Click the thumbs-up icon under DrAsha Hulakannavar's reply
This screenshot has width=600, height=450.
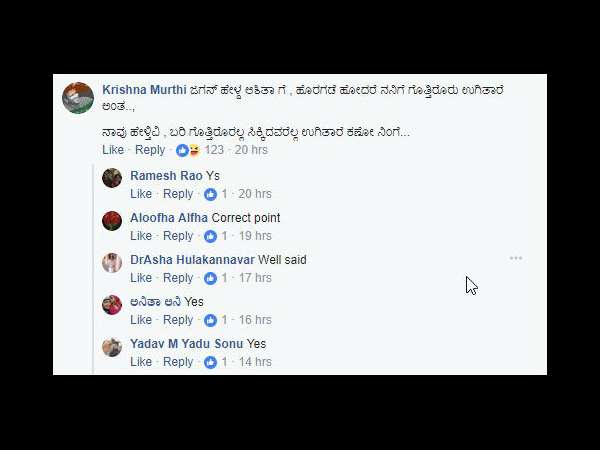point(210,278)
